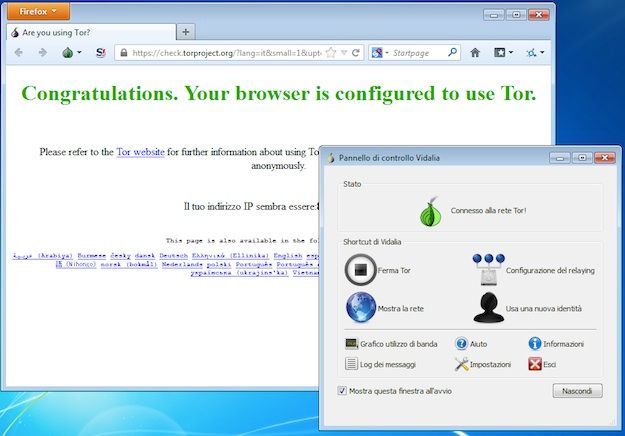
Task: Close the Firefox browser window
Action: point(539,15)
